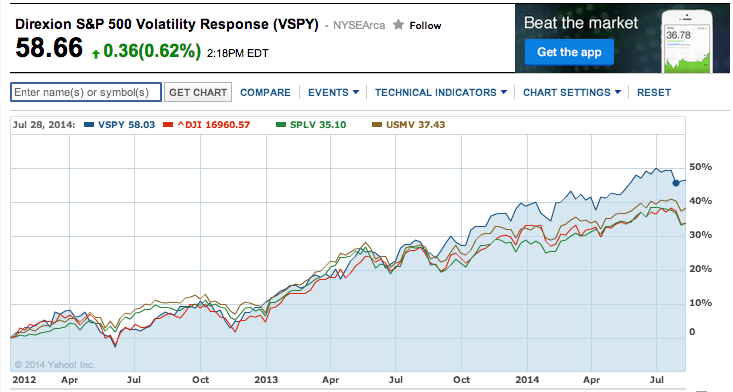This screenshot has height=392, width=733.
Task: Click the 2014 x-axis label
Action: (527, 379)
